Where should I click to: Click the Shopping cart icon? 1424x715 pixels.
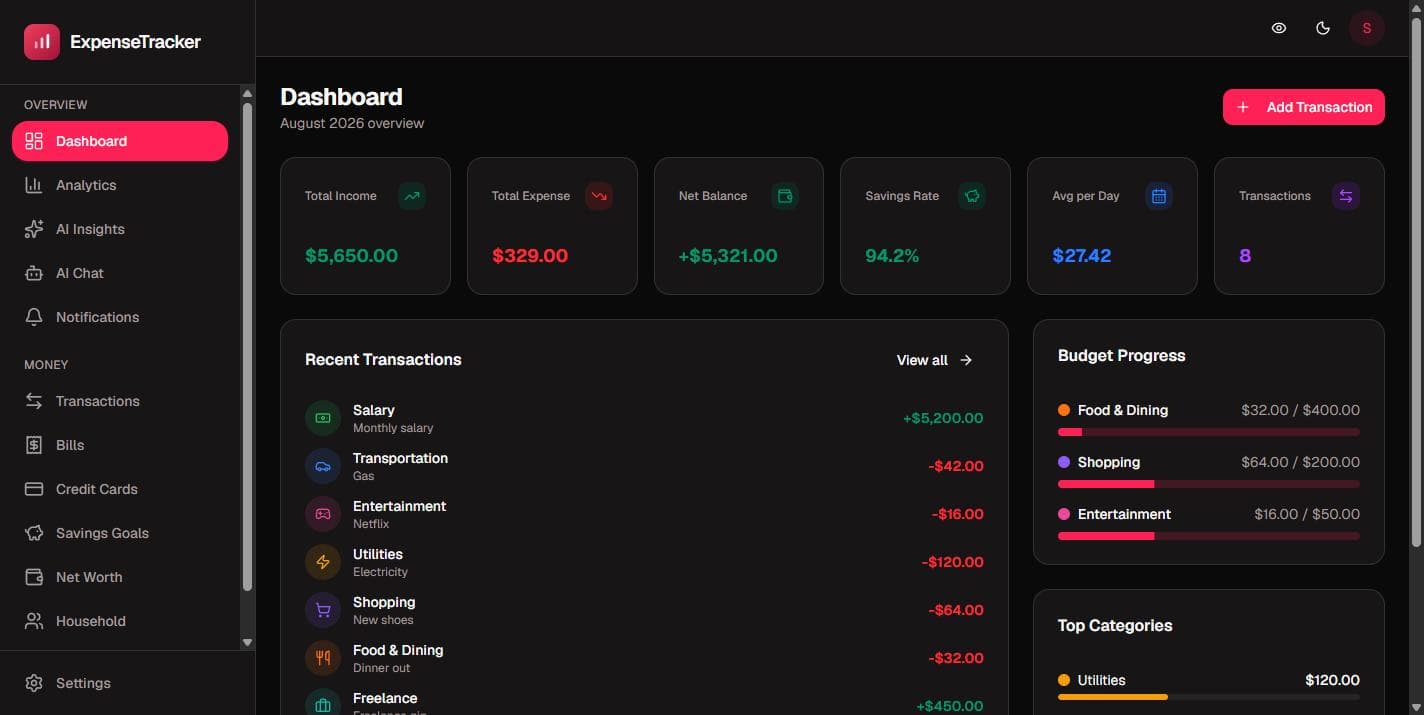tap(323, 610)
